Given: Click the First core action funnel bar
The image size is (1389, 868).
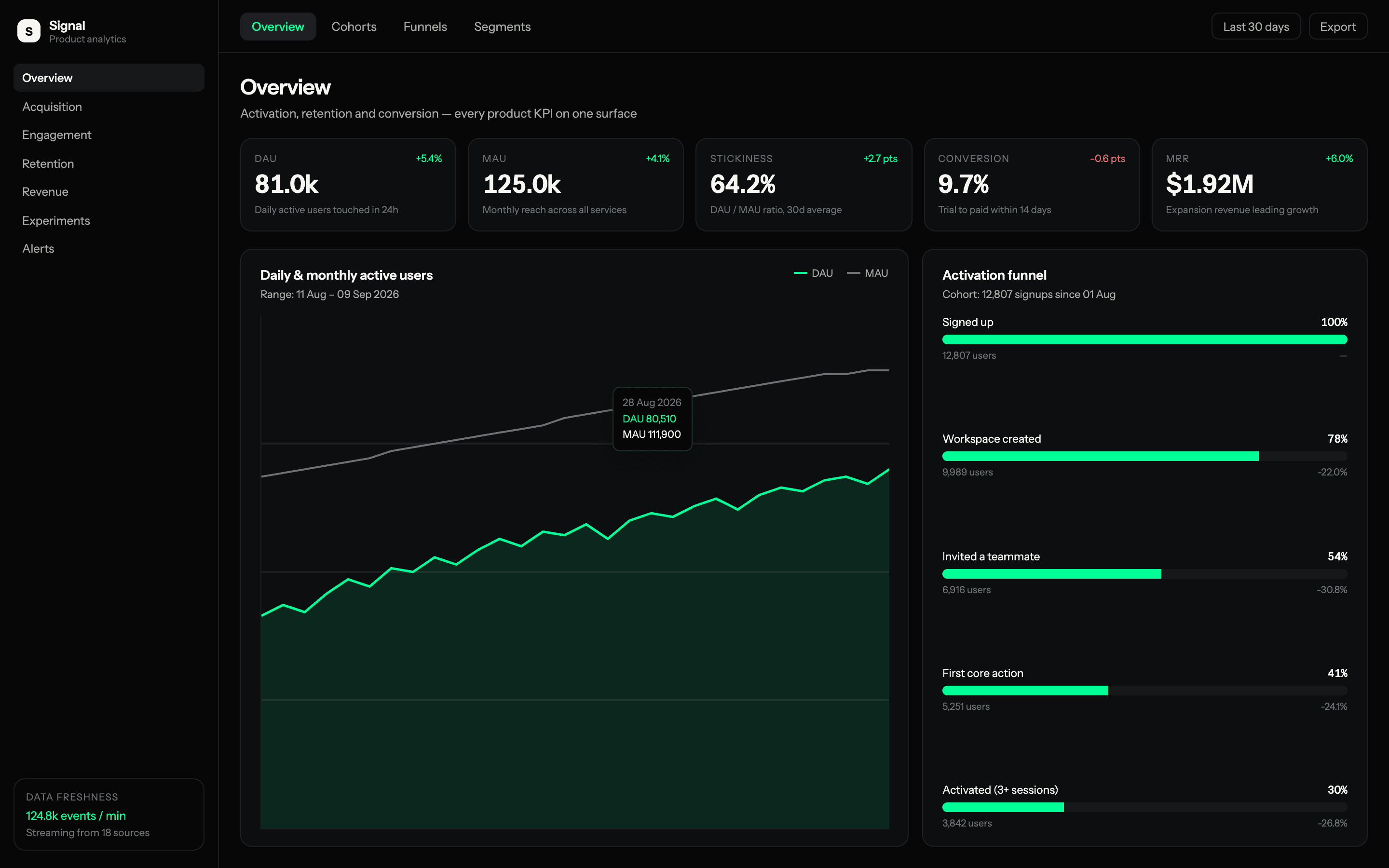Looking at the screenshot, I should click(1144, 691).
